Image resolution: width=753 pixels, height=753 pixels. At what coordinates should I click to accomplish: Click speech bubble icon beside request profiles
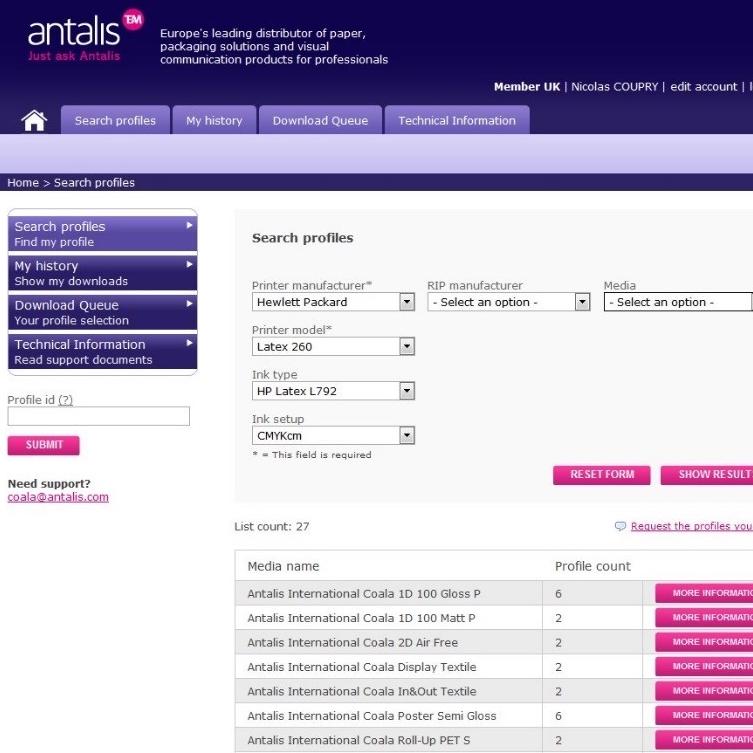620,526
